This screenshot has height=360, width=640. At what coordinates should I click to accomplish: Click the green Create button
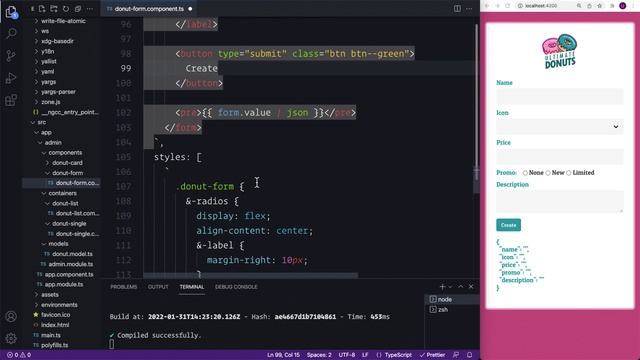[509, 225]
